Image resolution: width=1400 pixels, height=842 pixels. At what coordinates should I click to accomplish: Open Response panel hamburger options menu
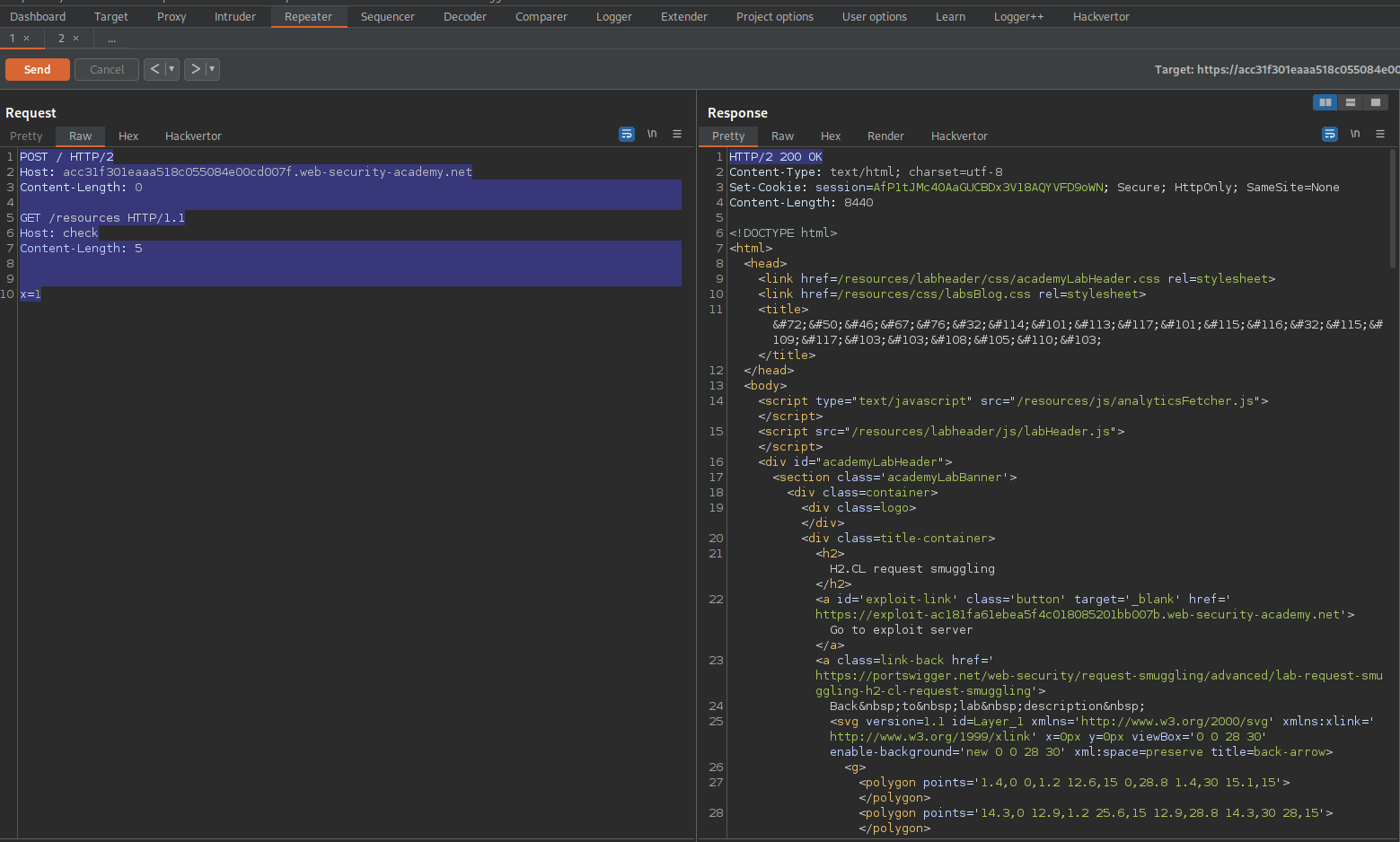click(x=1380, y=134)
